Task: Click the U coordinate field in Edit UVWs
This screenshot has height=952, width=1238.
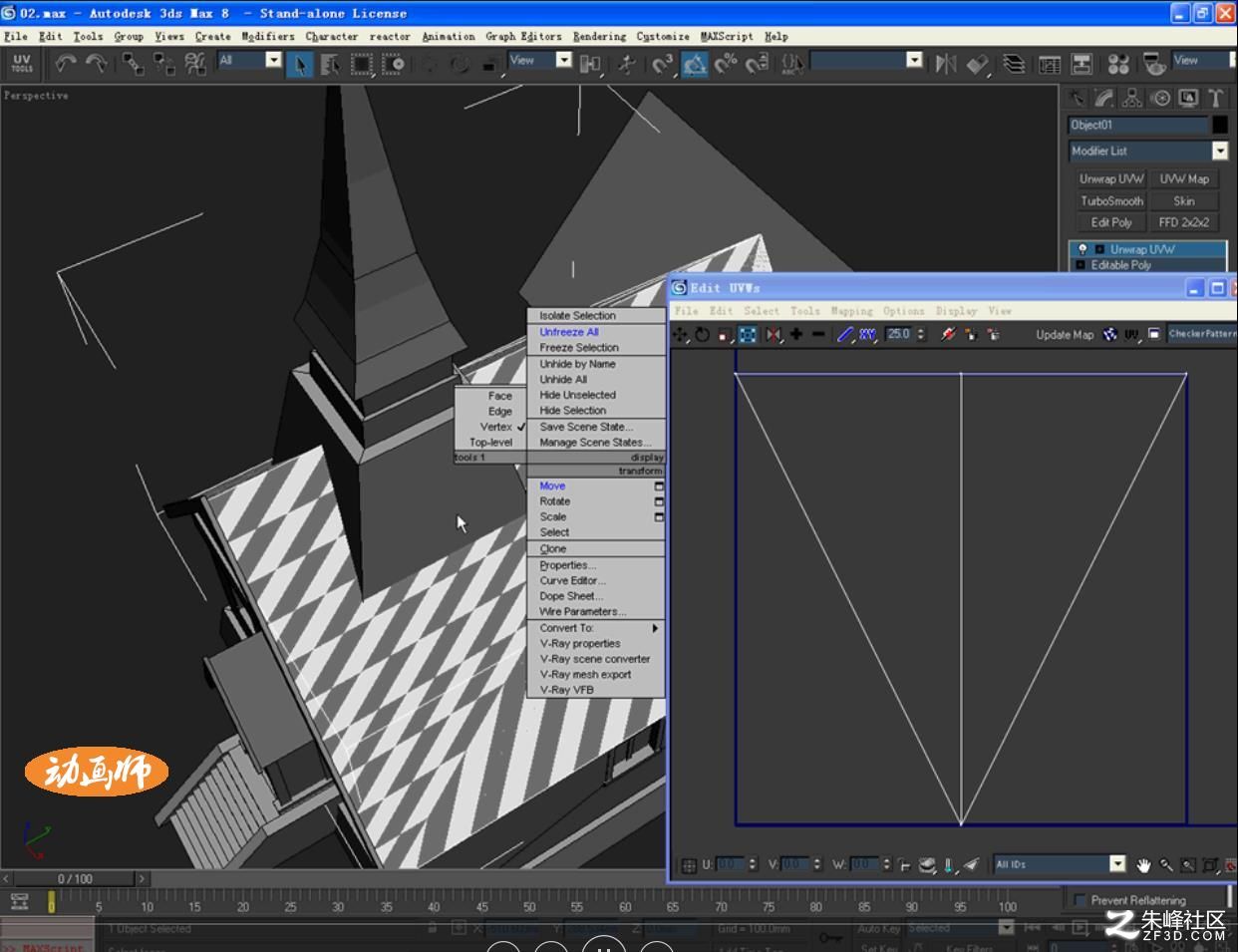Action: click(729, 865)
